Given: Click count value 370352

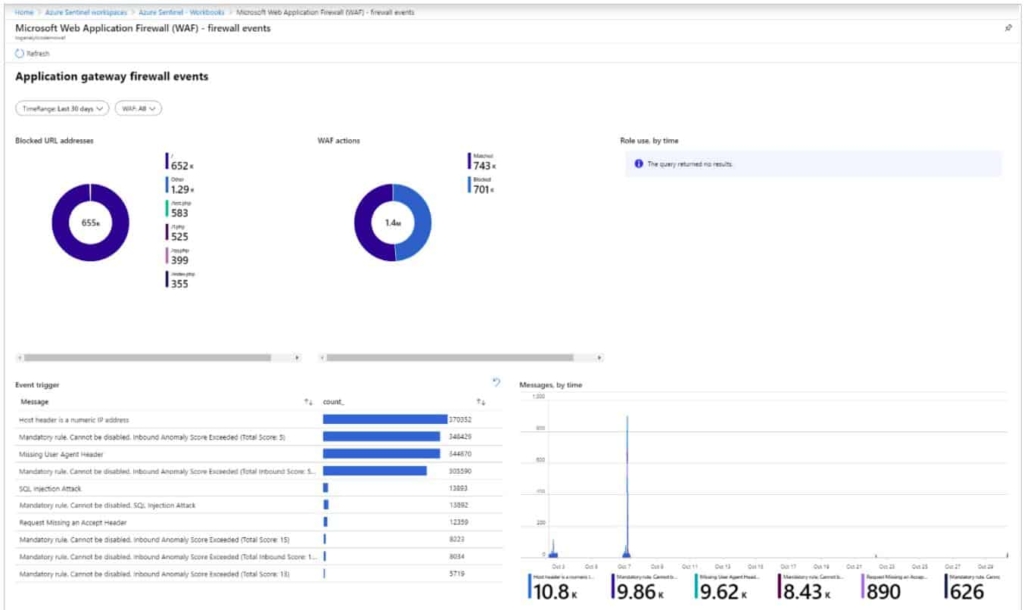Looking at the screenshot, I should coord(460,419).
